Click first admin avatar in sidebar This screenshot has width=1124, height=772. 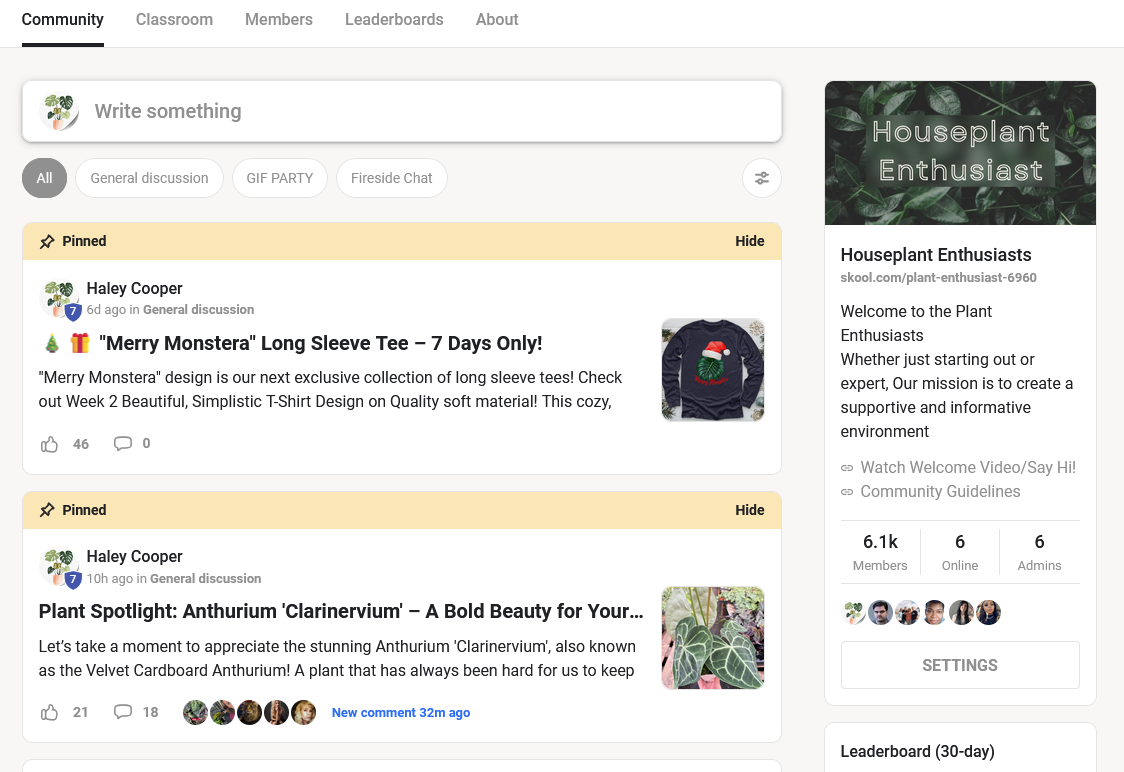(854, 612)
